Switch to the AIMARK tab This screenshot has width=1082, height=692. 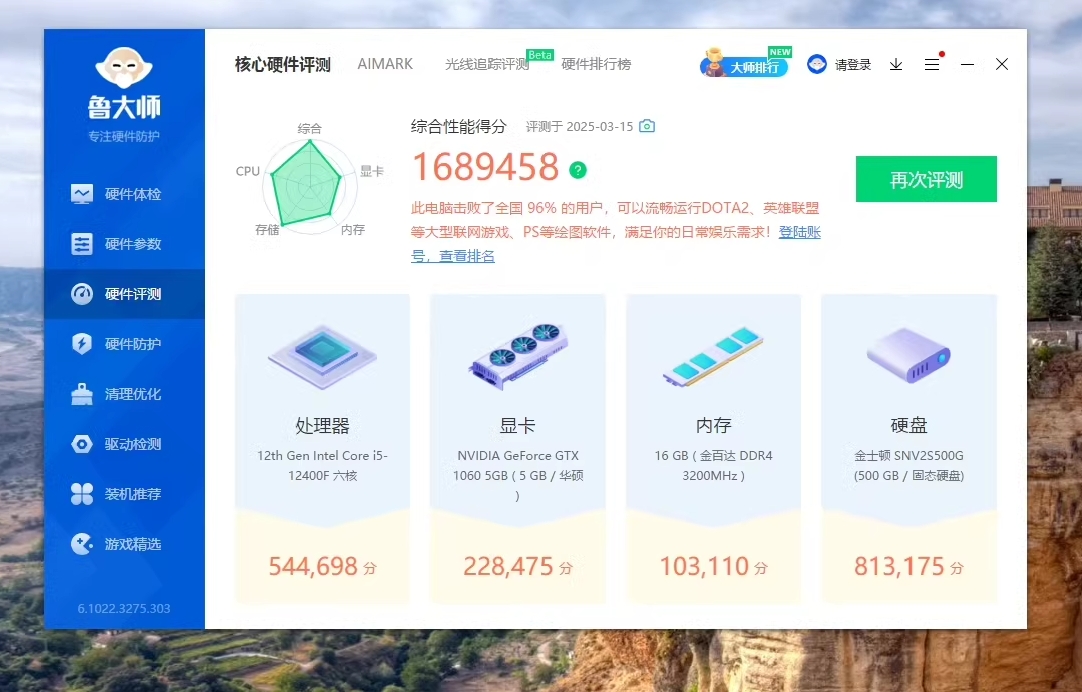[x=385, y=64]
